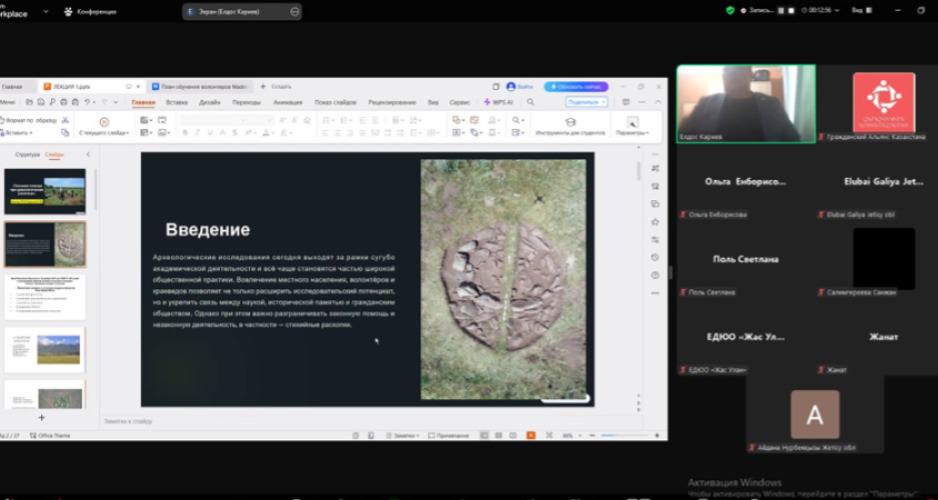Switch to Структура outline pane tab

[x=28, y=155]
